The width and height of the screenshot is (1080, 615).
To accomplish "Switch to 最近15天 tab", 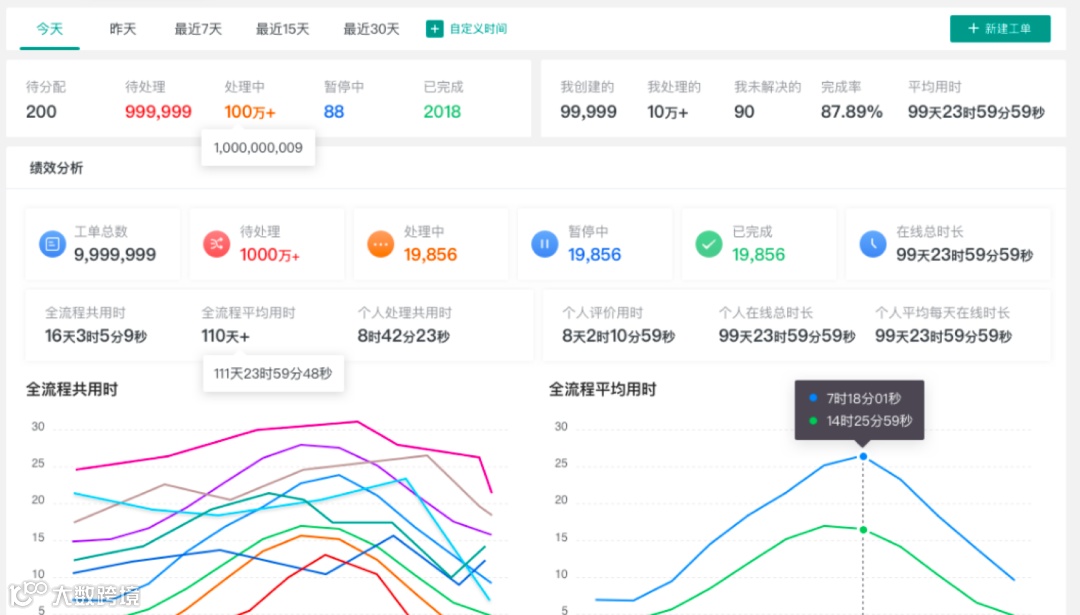I will coord(282,29).
